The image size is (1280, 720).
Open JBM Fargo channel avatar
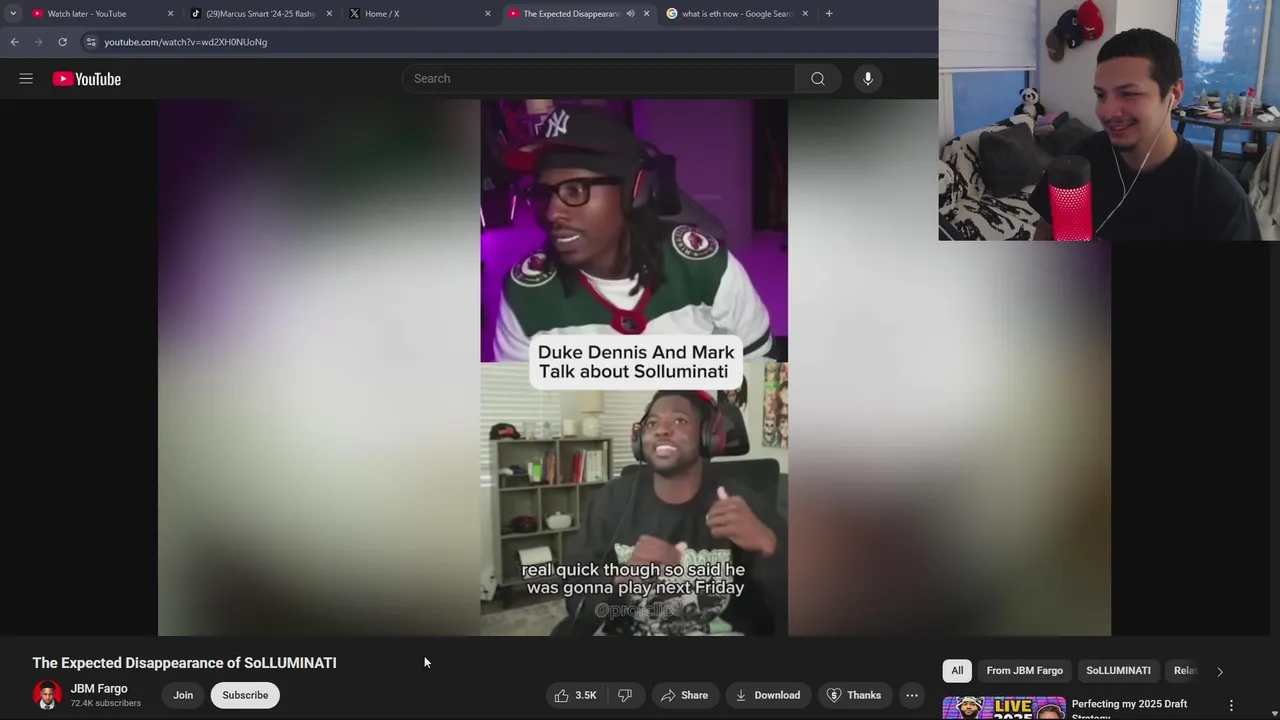47,695
